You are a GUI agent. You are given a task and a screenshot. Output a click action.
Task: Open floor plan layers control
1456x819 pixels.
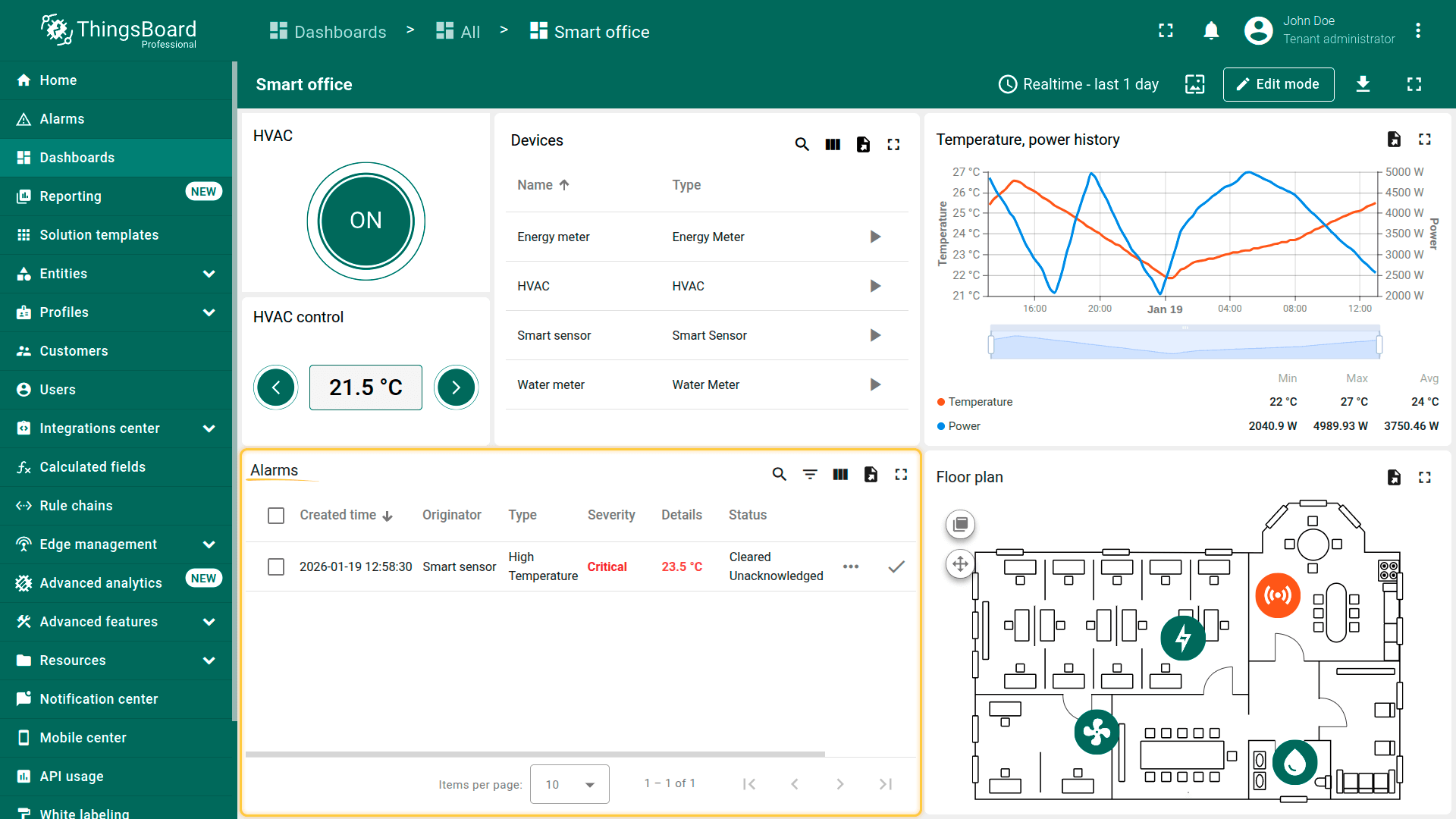coord(960,524)
